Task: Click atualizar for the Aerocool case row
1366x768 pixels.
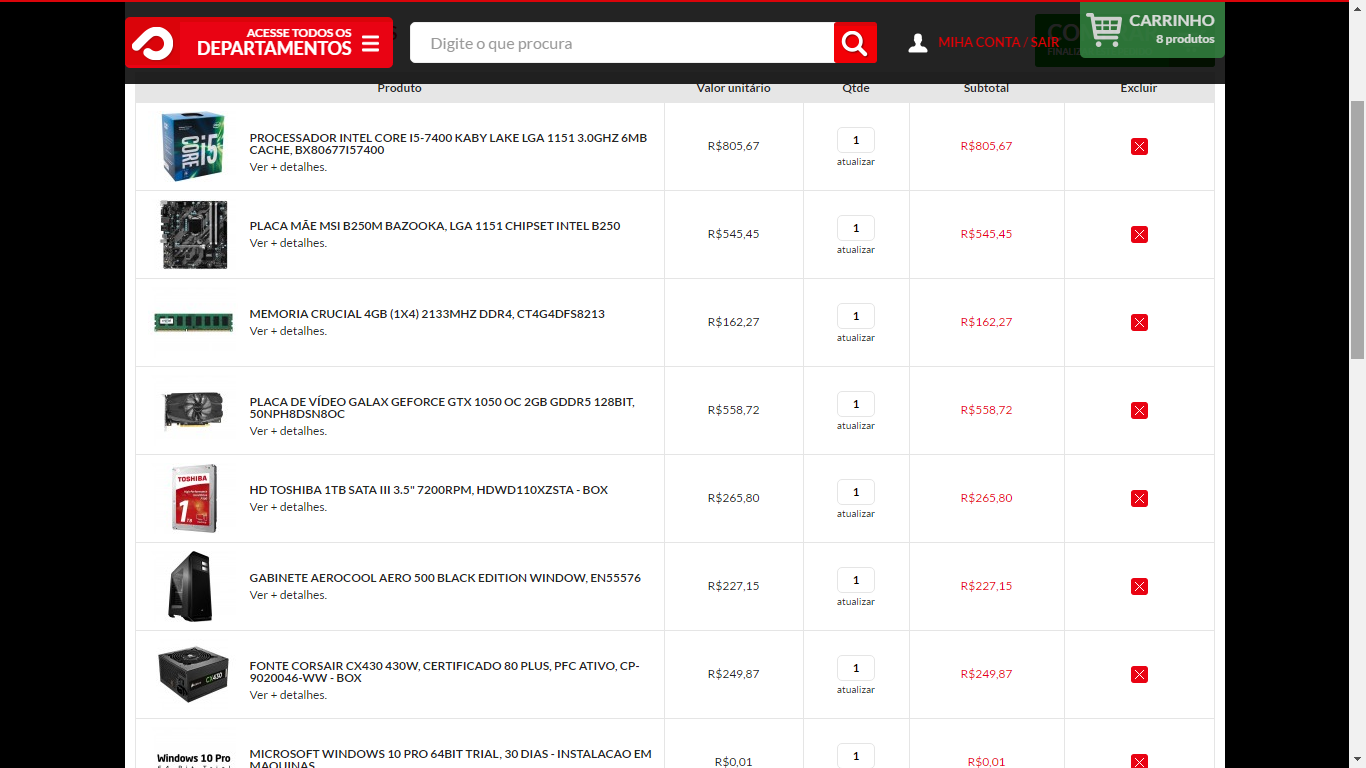Action: tap(856, 602)
